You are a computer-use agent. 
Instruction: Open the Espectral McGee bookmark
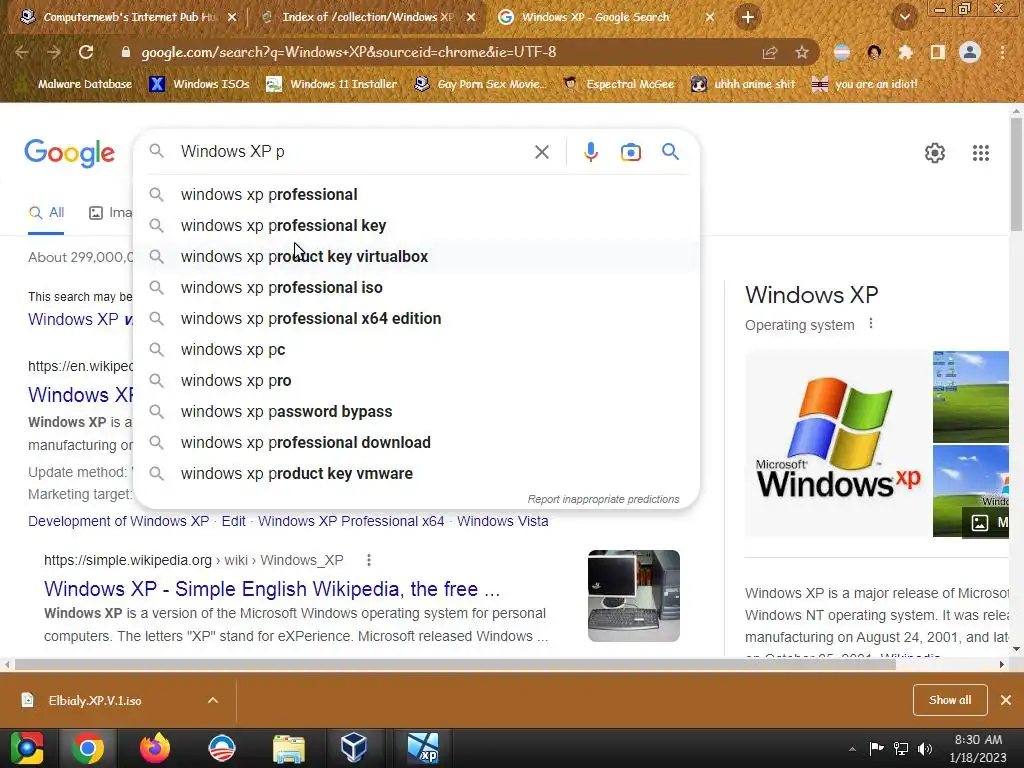pyautogui.click(x=619, y=84)
